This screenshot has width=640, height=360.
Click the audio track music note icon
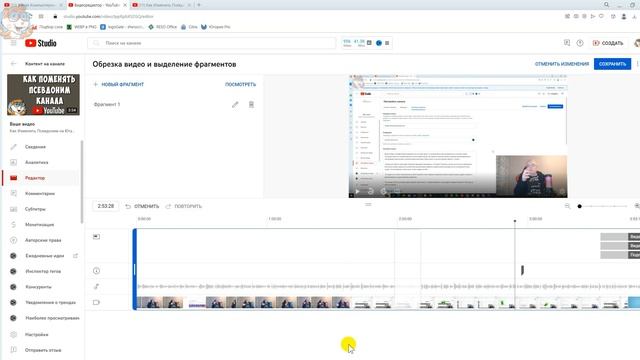(x=96, y=287)
